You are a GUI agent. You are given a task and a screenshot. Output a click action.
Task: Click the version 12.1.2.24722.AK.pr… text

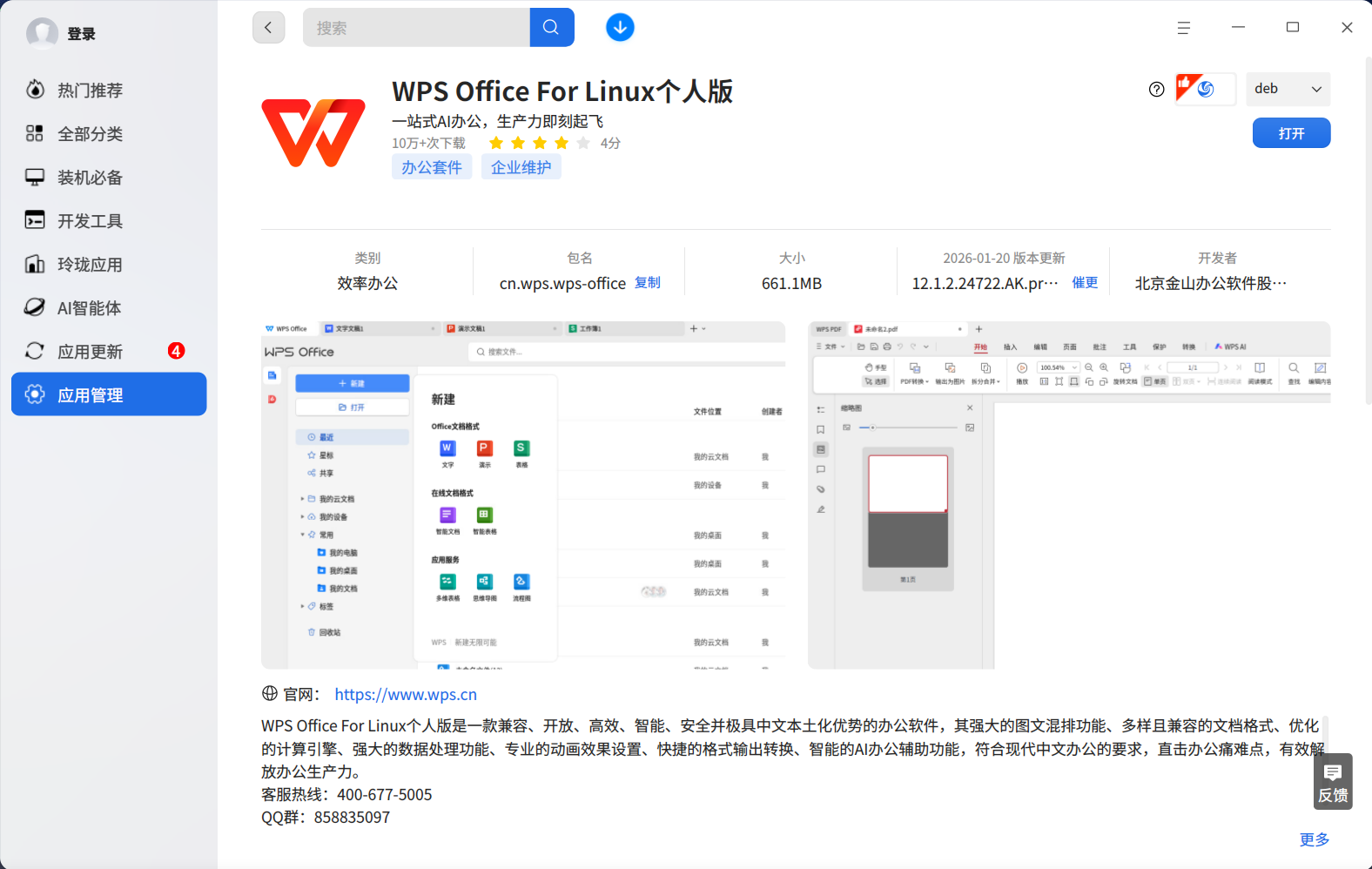pos(985,283)
